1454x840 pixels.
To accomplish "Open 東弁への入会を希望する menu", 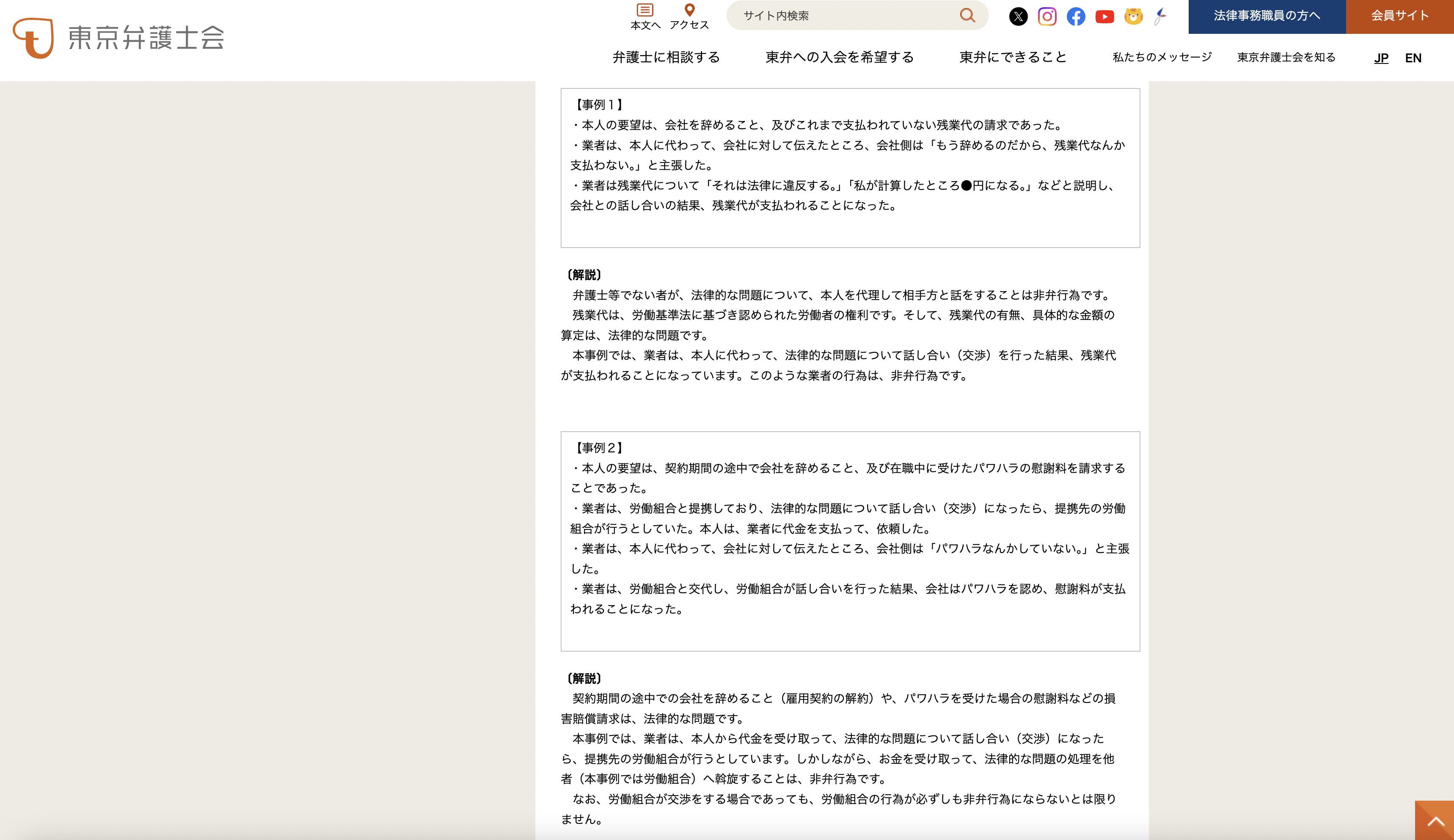I will [840, 57].
